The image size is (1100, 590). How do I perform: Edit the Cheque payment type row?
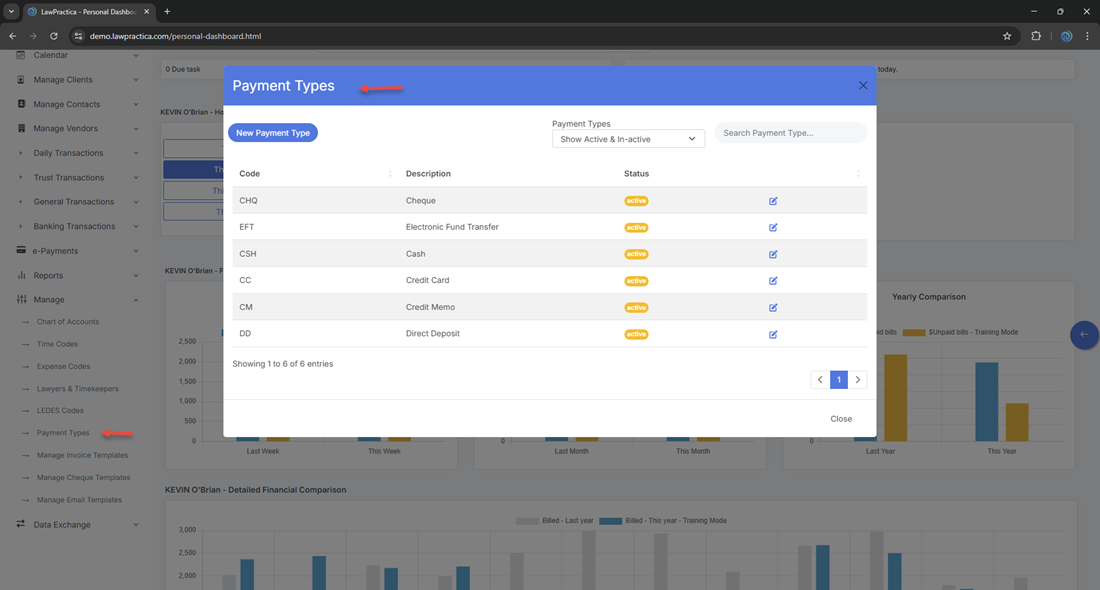click(x=773, y=201)
